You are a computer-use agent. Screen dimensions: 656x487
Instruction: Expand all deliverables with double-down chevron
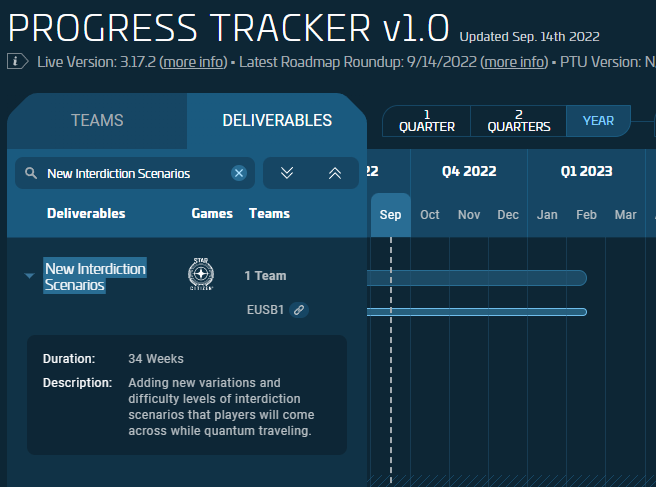point(287,173)
